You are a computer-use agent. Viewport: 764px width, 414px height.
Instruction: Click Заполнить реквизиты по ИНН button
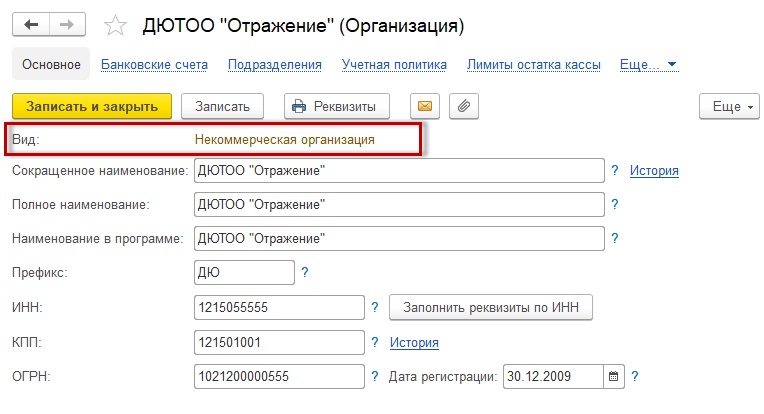coord(491,308)
